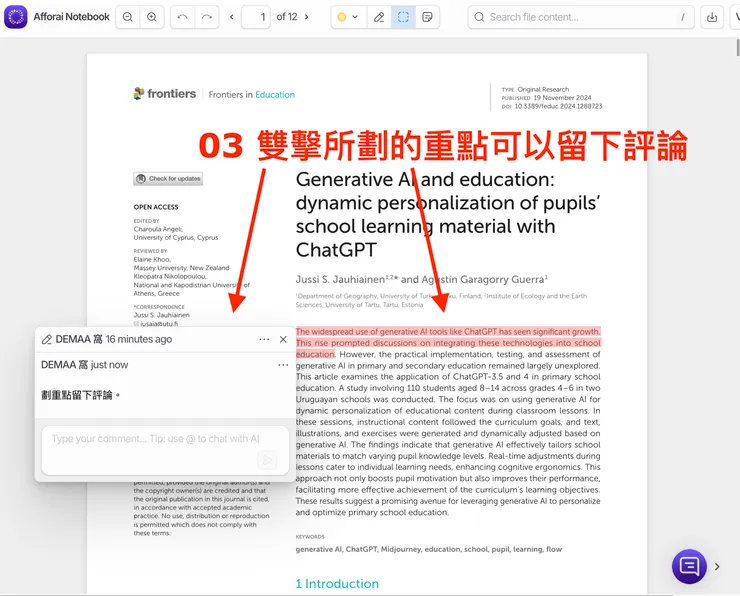Click the vertical scrollbar thumb
The height and width of the screenshot is (596, 740).
click(738, 48)
